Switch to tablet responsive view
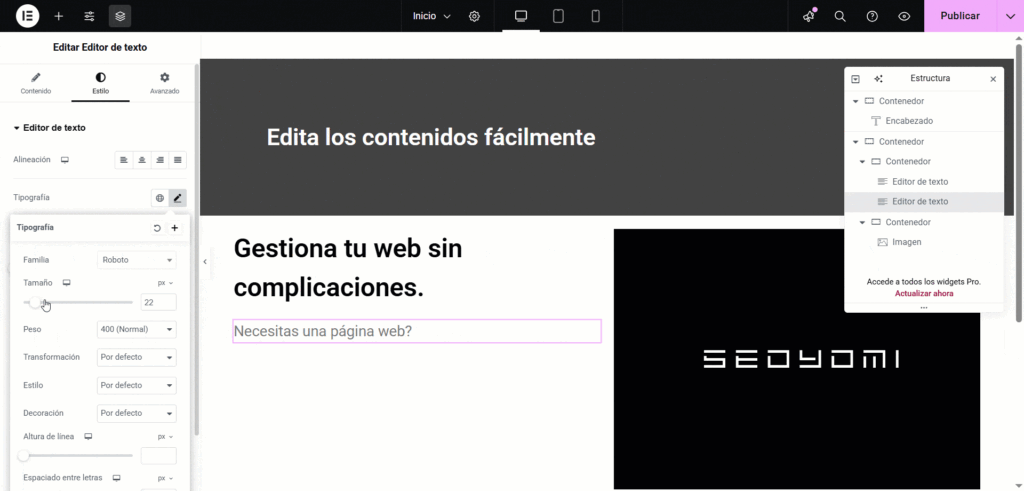The height and width of the screenshot is (491, 1024). pyautogui.click(x=559, y=16)
